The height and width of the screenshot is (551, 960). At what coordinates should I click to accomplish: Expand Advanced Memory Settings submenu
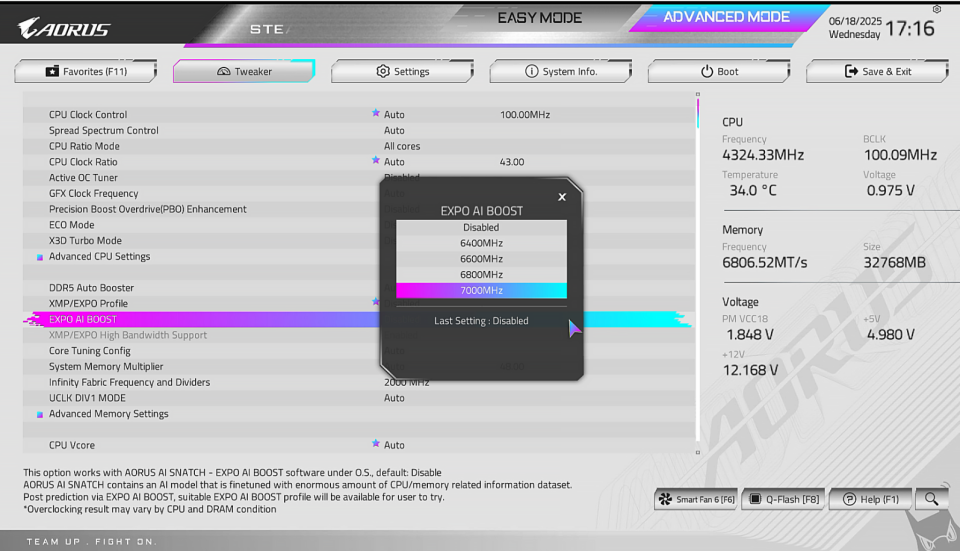click(108, 414)
